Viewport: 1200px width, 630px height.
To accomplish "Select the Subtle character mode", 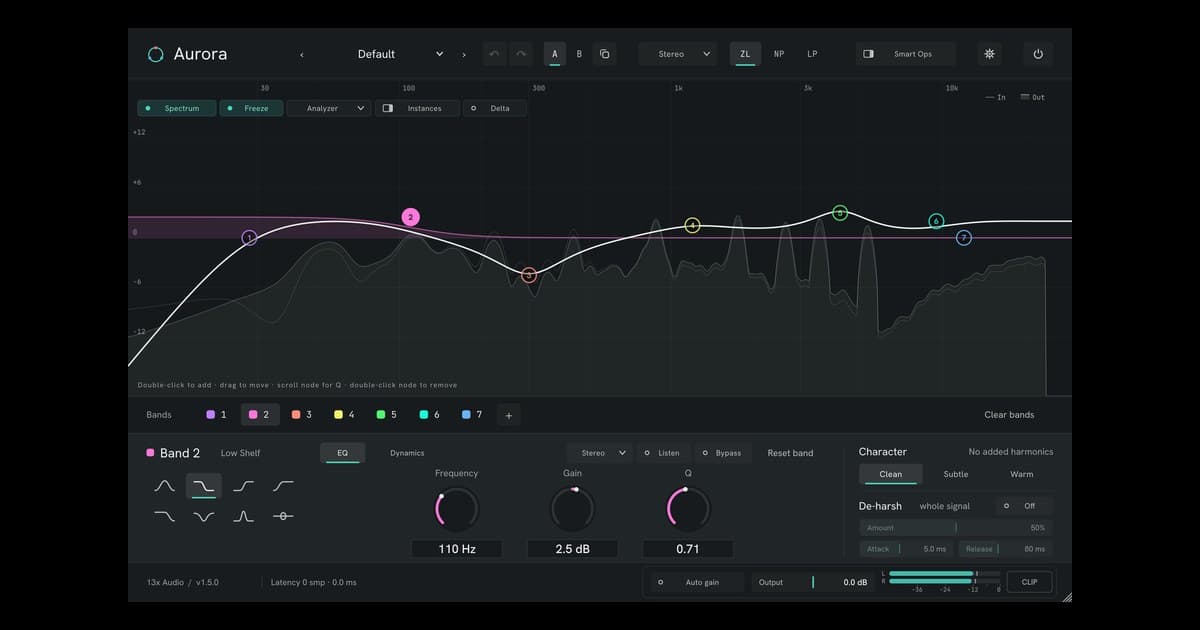I will (x=956, y=474).
